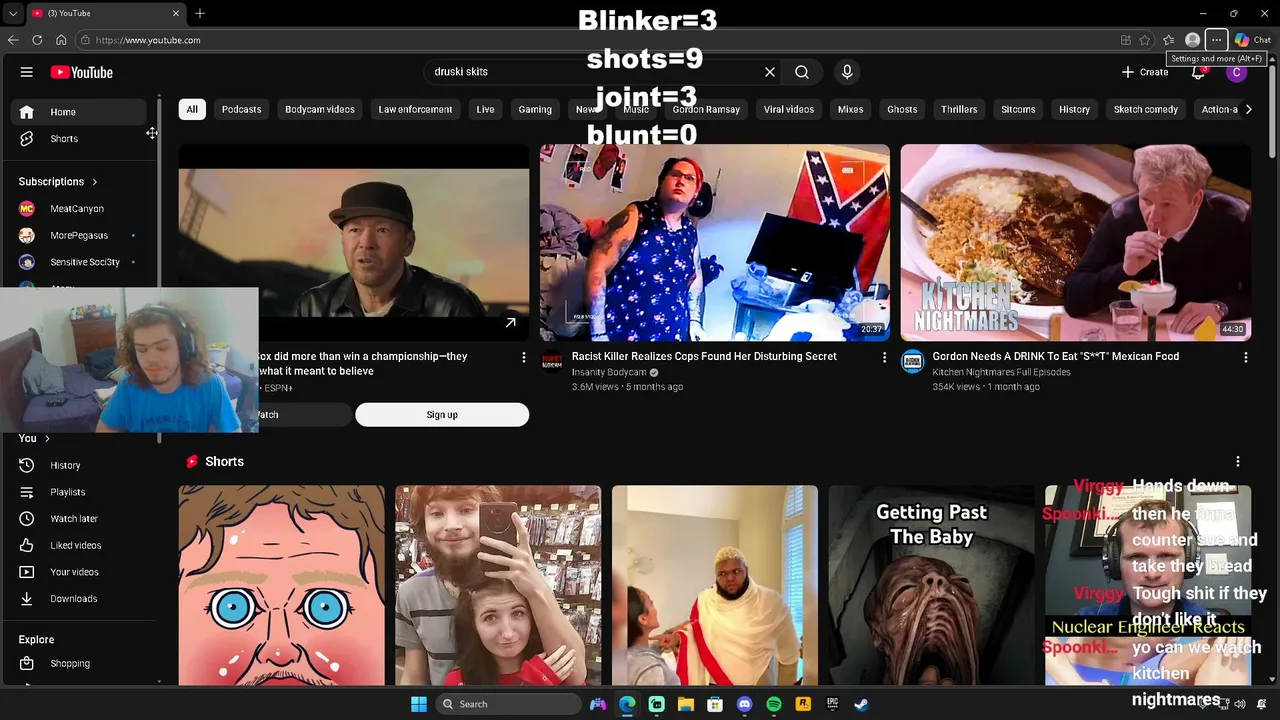
Task: Show more category chips with right arrow
Action: tap(1248, 109)
